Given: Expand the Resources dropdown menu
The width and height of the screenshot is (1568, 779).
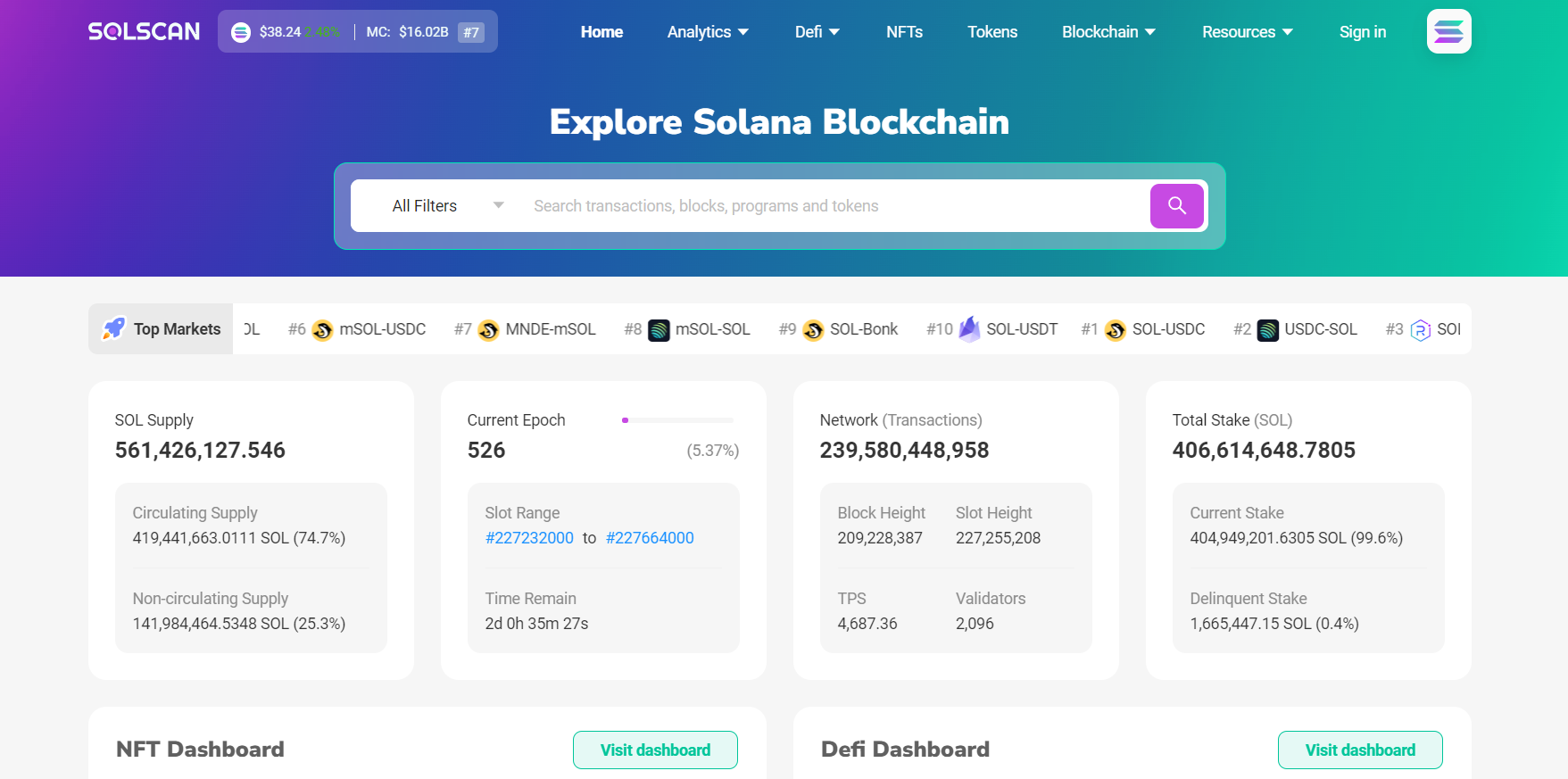Looking at the screenshot, I should (1248, 32).
